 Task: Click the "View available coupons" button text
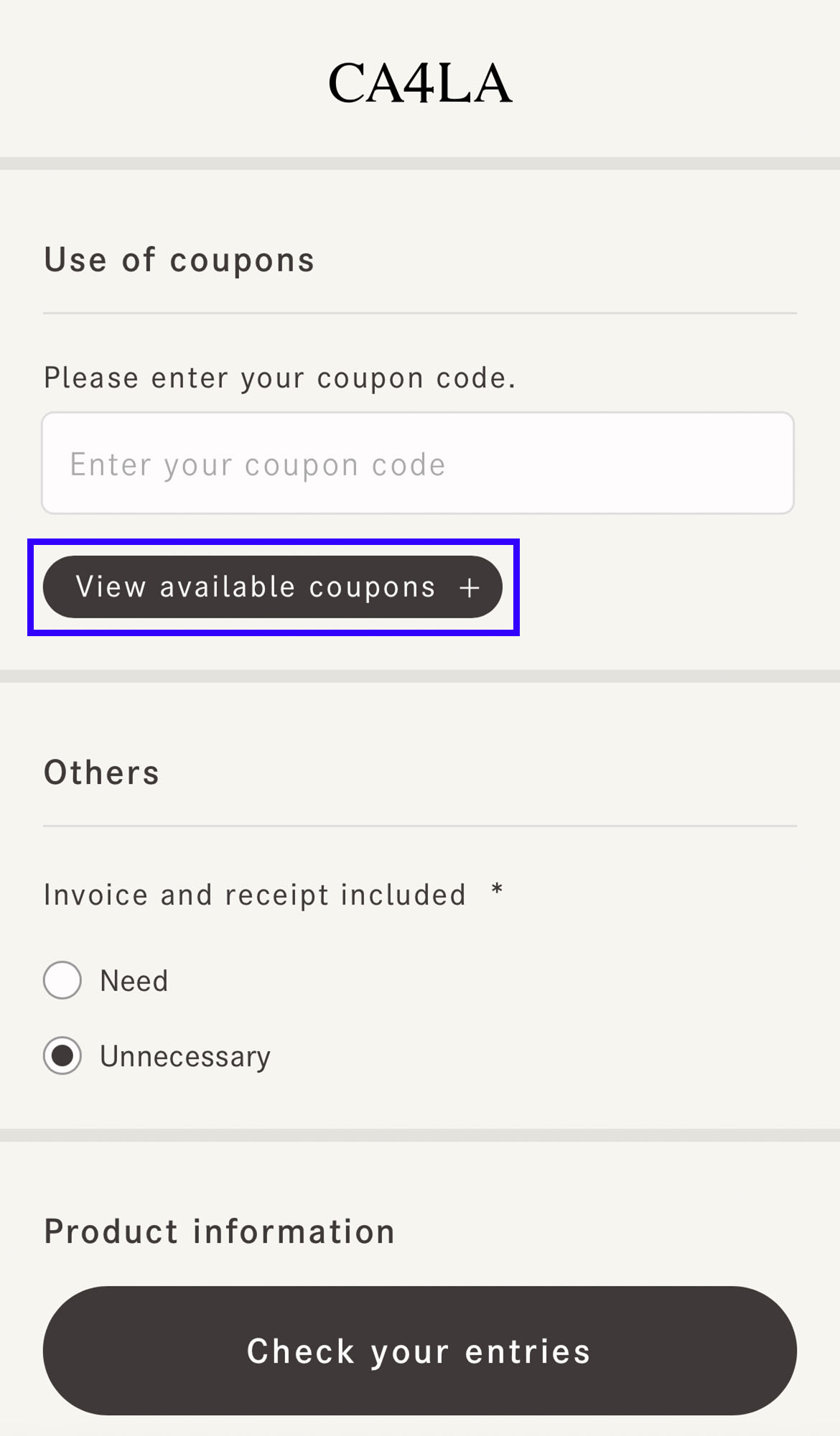(256, 587)
